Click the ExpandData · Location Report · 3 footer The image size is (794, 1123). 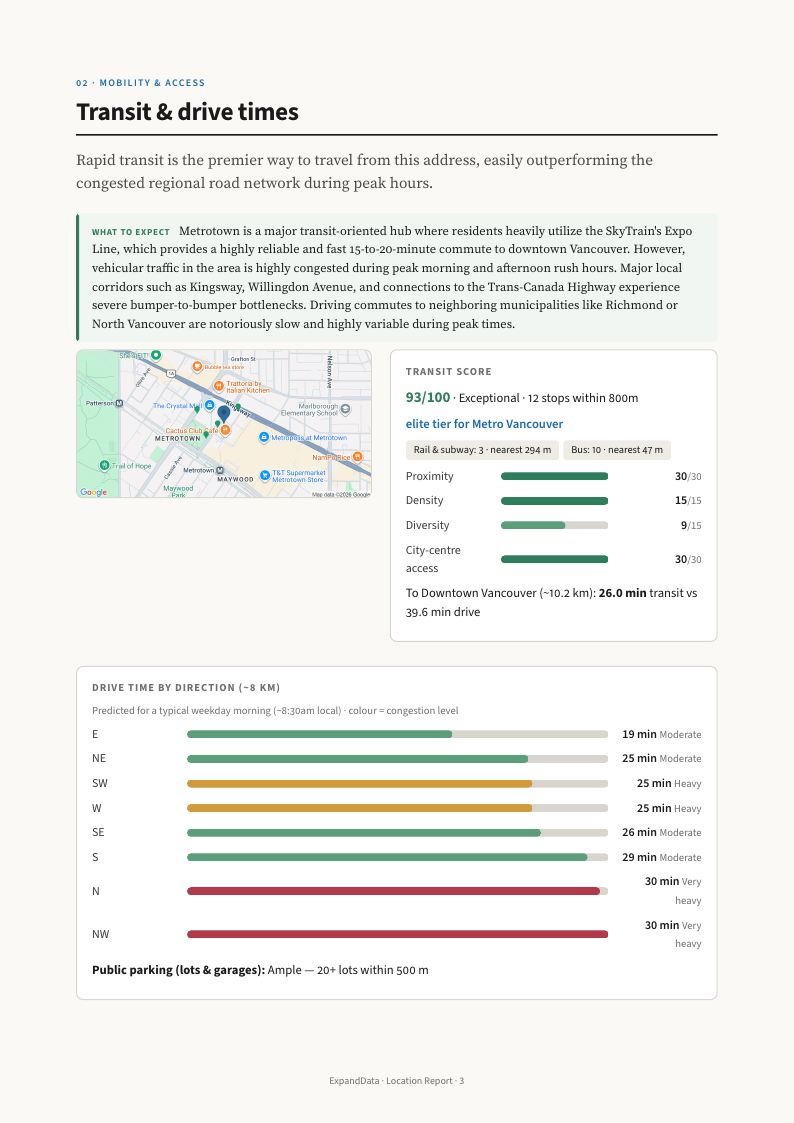point(397,1081)
